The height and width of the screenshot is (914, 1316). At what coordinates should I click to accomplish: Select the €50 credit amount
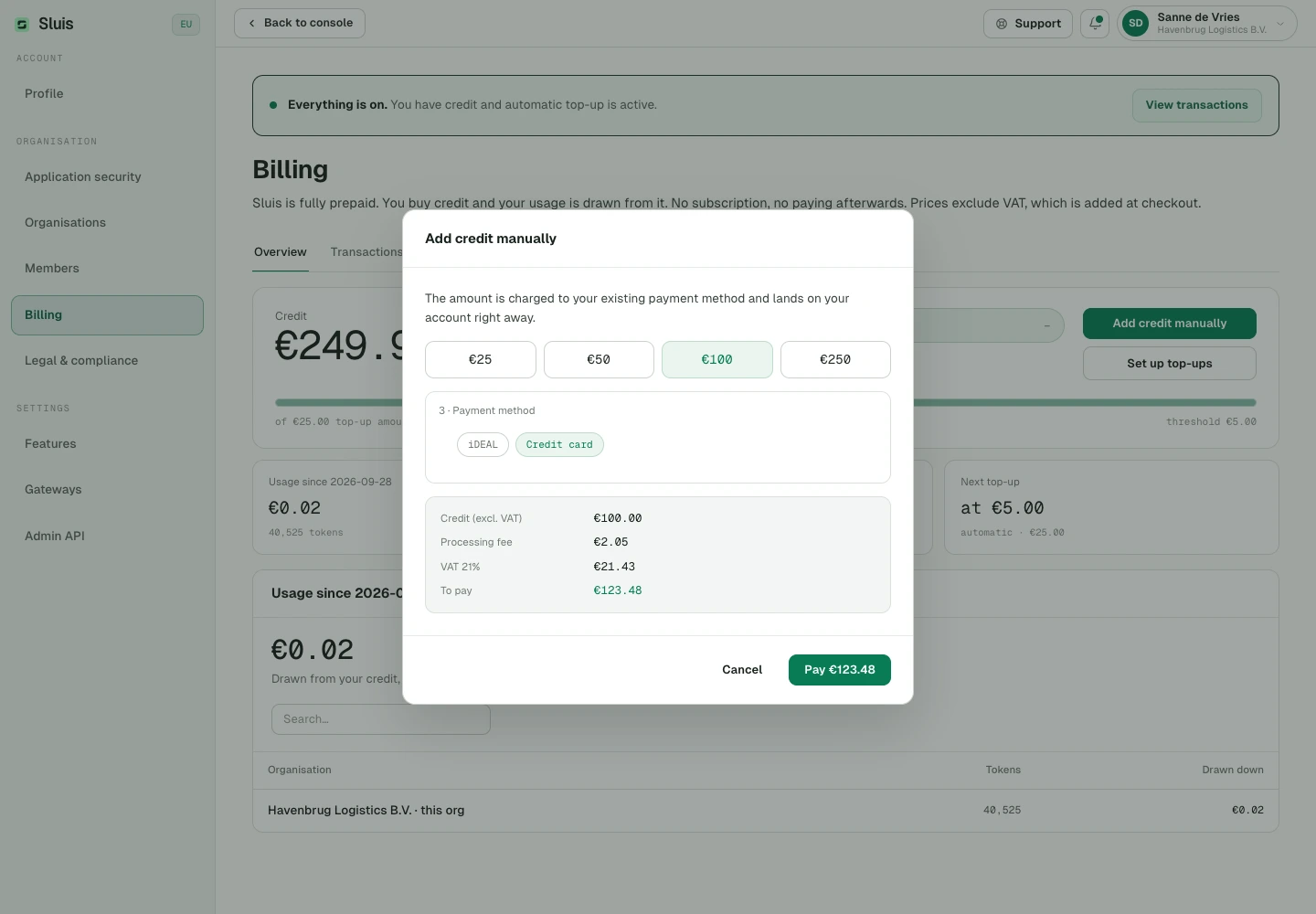point(599,359)
